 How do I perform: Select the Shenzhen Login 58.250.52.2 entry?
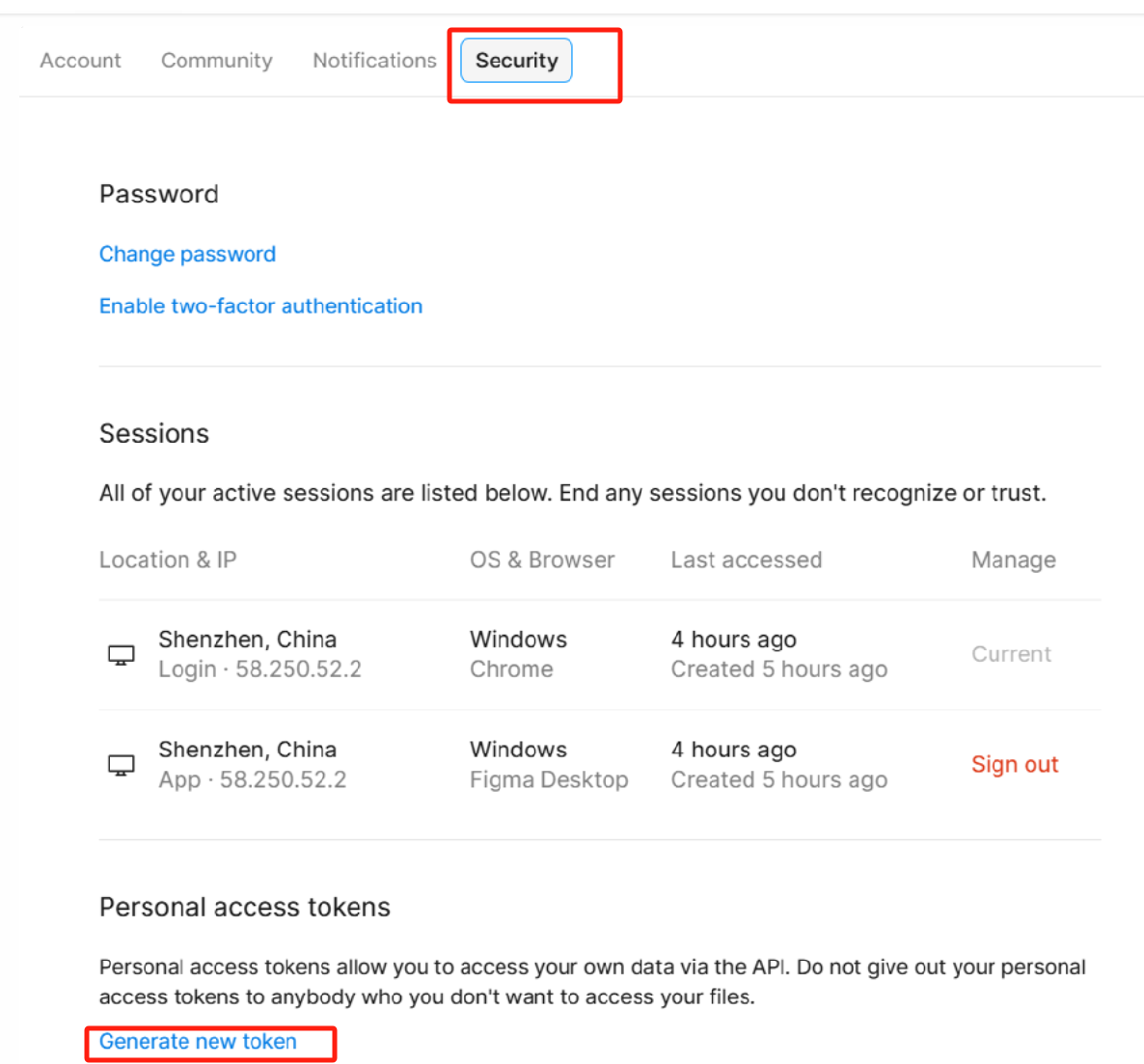click(259, 654)
